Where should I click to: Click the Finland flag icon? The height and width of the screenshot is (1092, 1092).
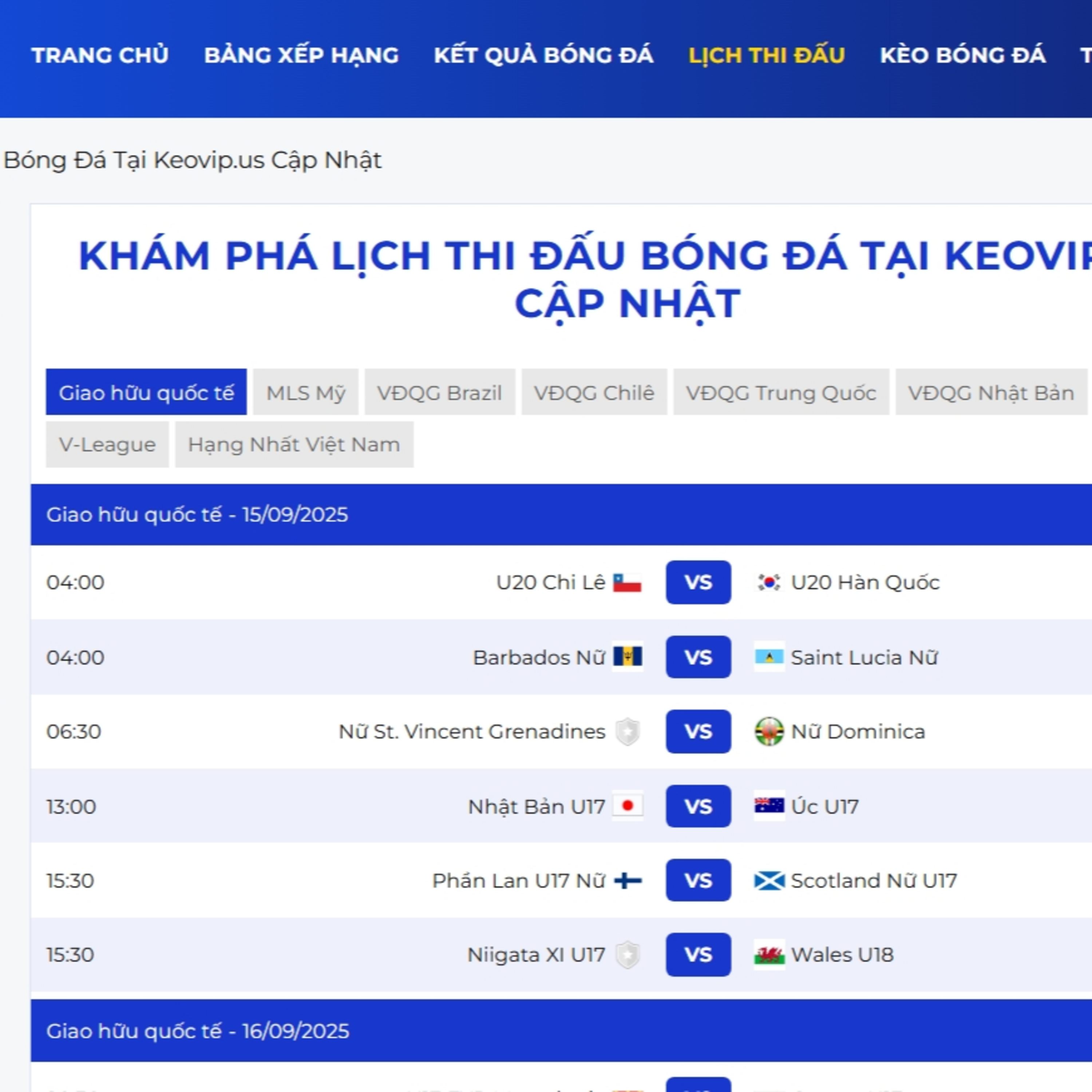point(628,881)
